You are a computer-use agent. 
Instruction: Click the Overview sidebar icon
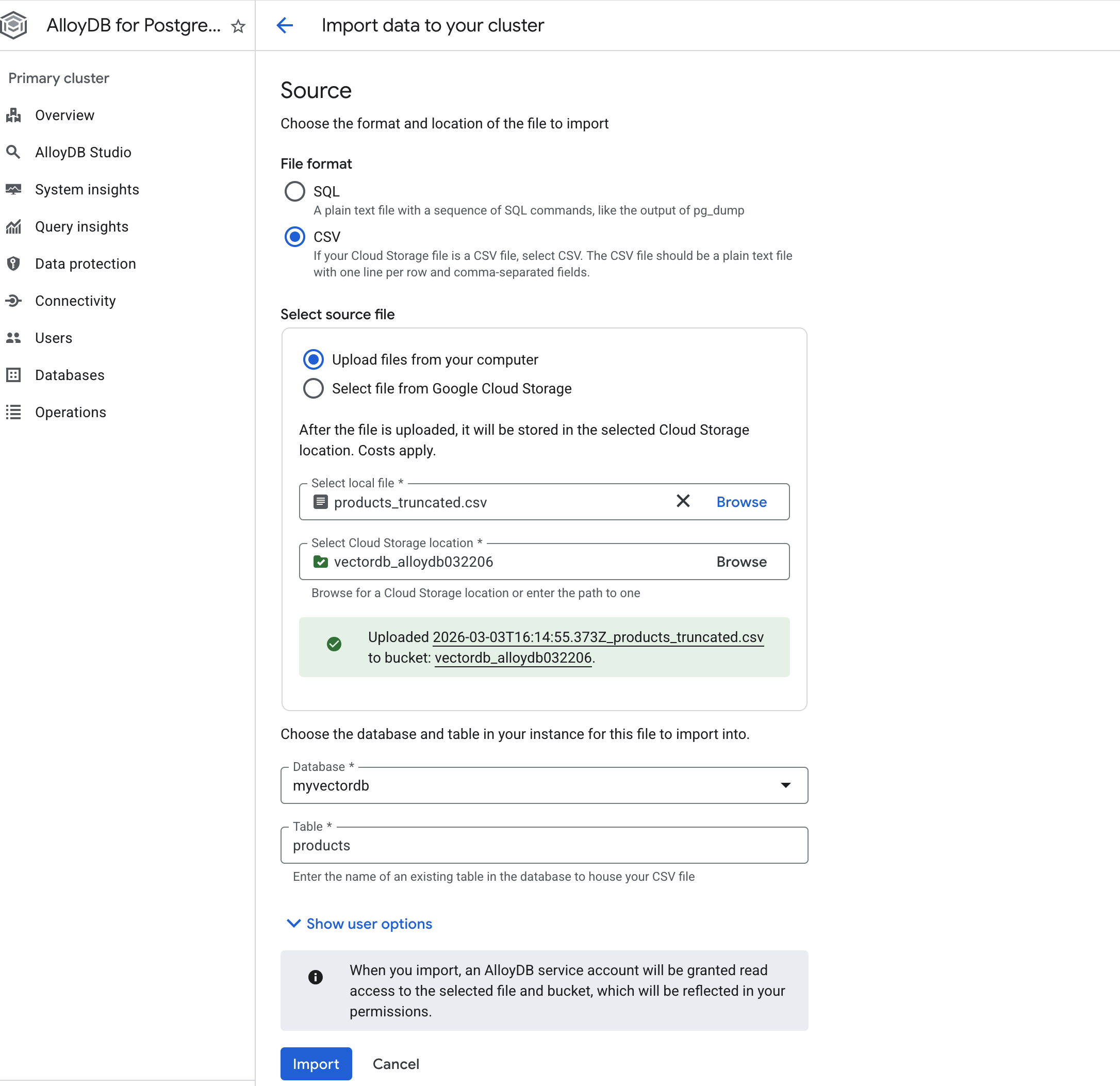point(14,116)
